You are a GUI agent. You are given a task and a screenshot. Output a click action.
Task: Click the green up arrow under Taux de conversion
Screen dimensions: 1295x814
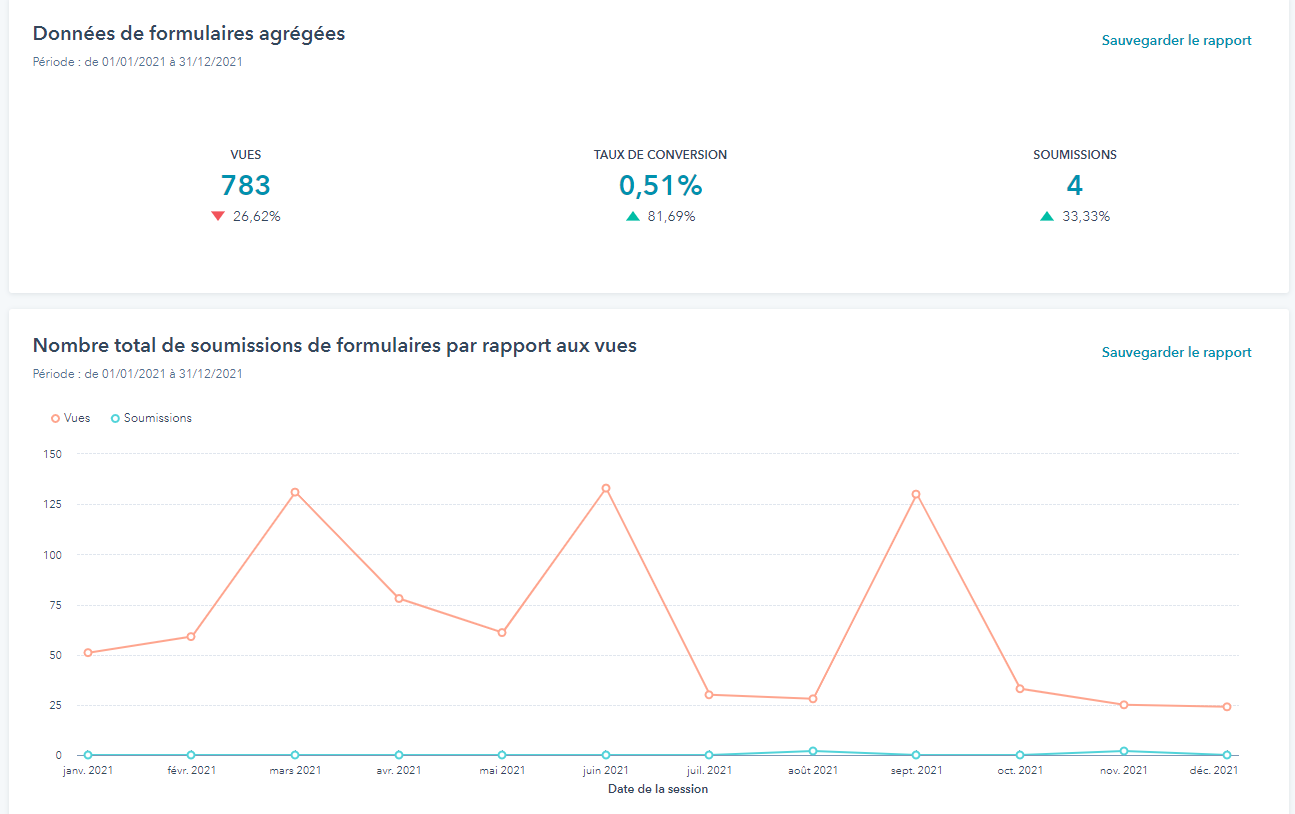632,216
